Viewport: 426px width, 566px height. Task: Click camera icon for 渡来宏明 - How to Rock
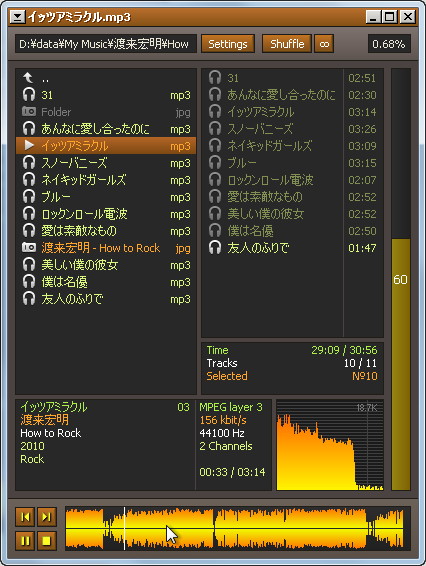[29, 248]
